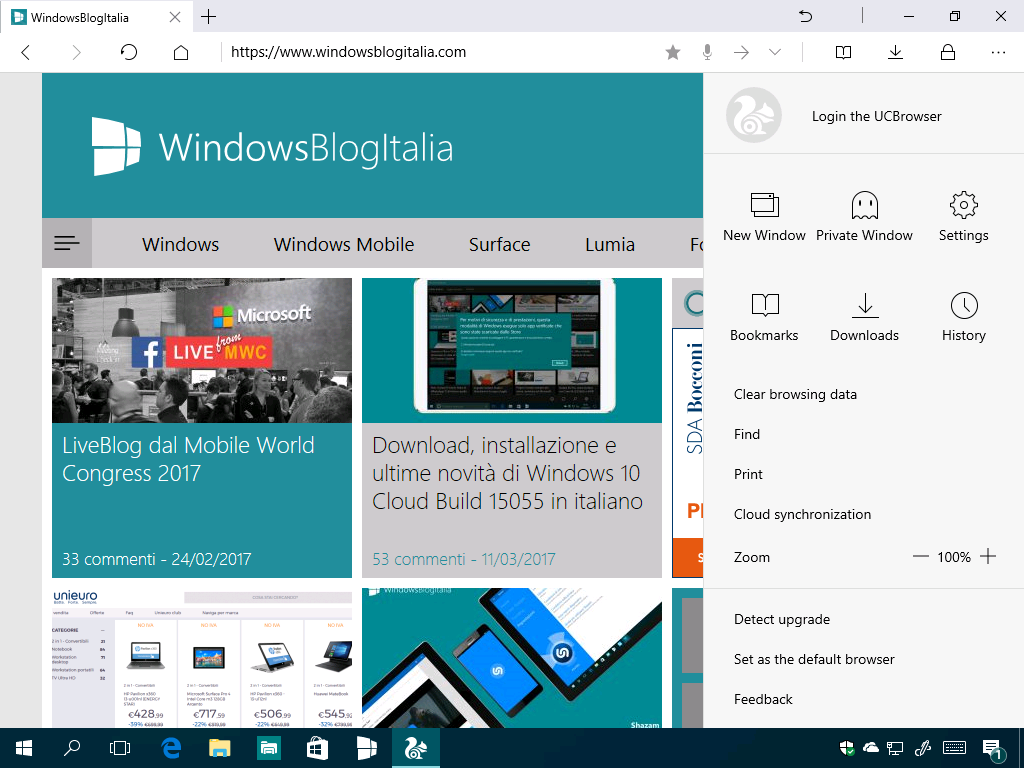Click the UC Browser avatar icon
This screenshot has height=768, width=1024.
(754, 116)
